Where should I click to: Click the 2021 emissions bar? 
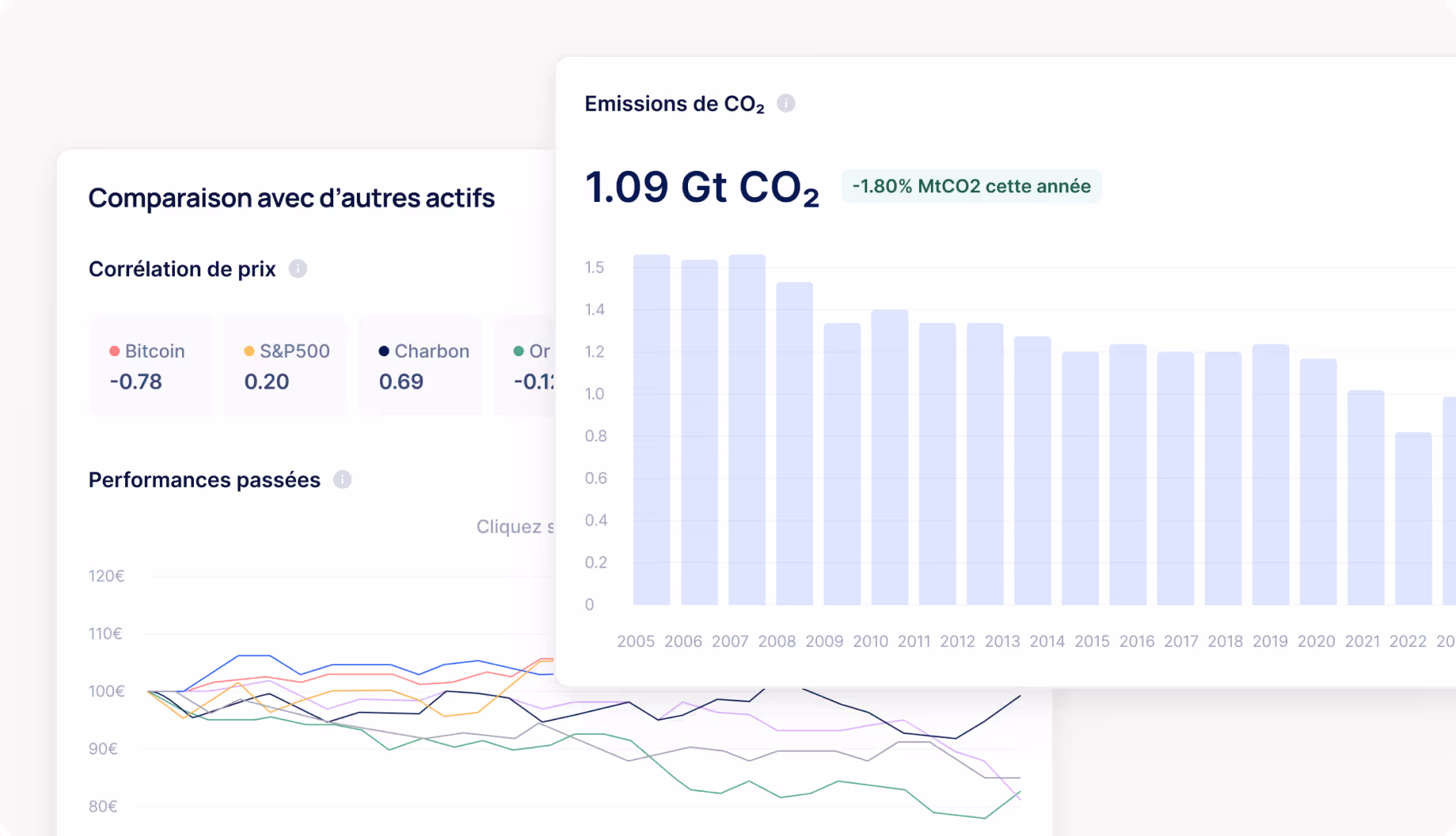pos(1366,498)
